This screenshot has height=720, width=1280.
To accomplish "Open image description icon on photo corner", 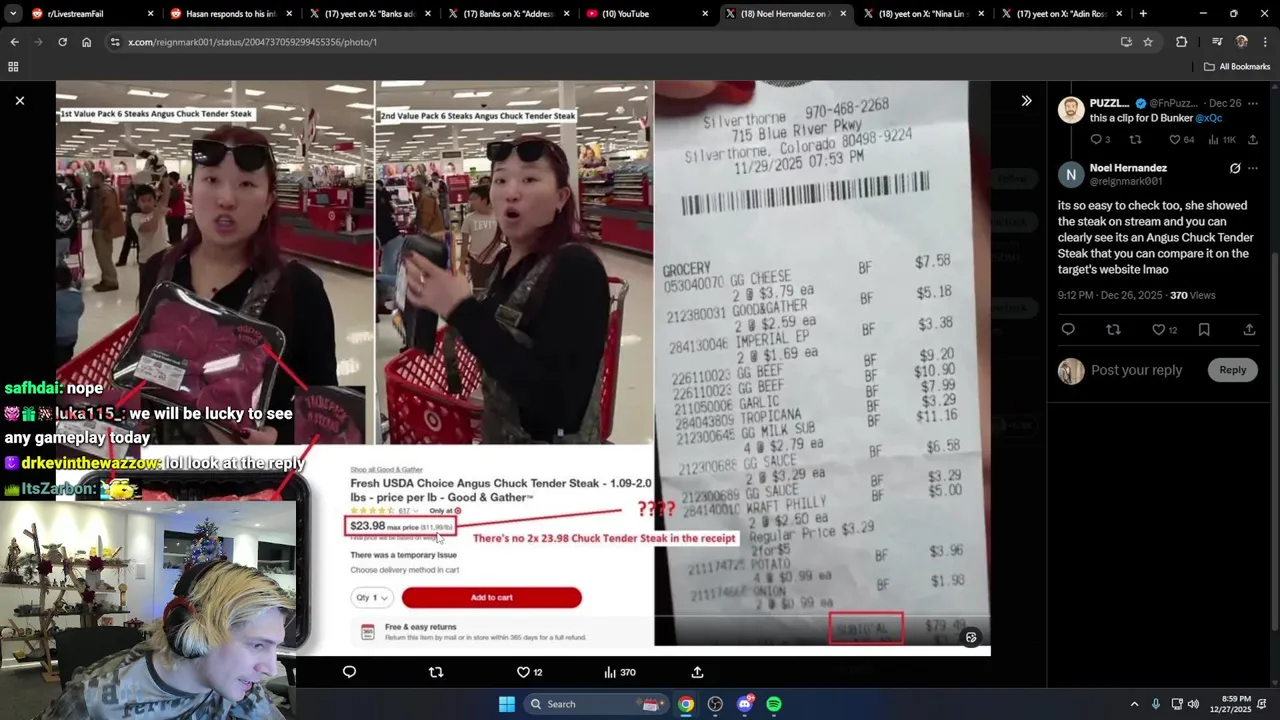I will click(x=970, y=637).
